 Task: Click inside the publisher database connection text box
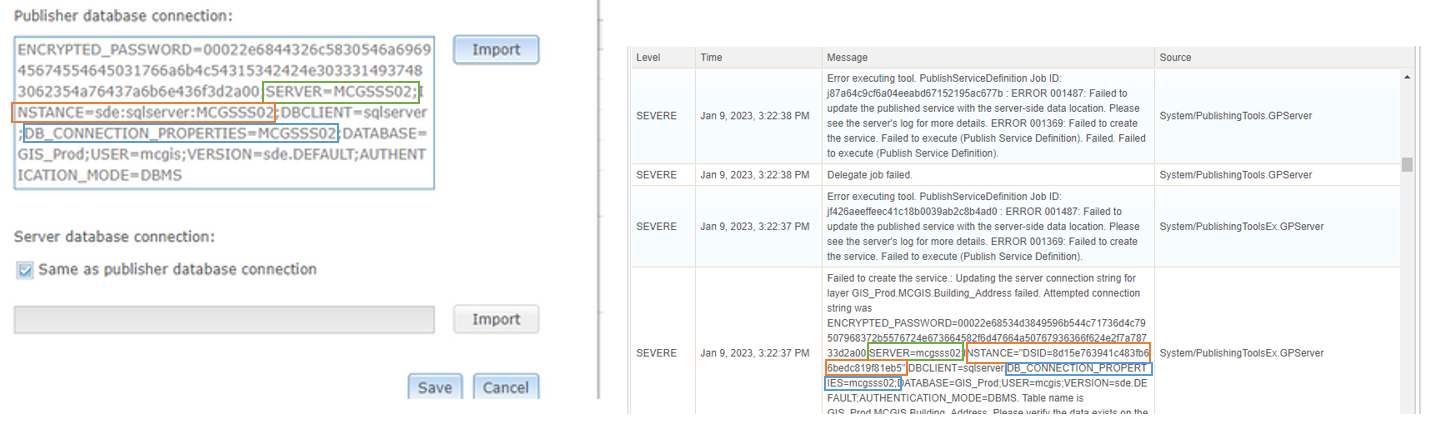(x=224, y=112)
